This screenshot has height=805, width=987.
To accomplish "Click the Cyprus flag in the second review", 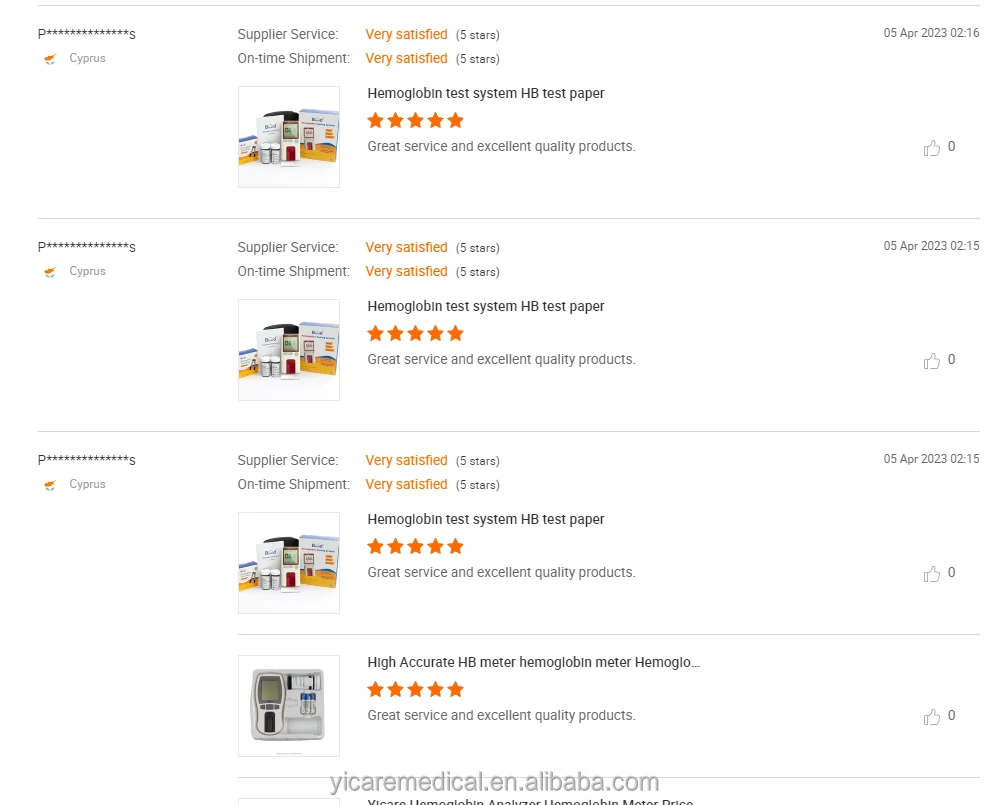I will 50,272.
